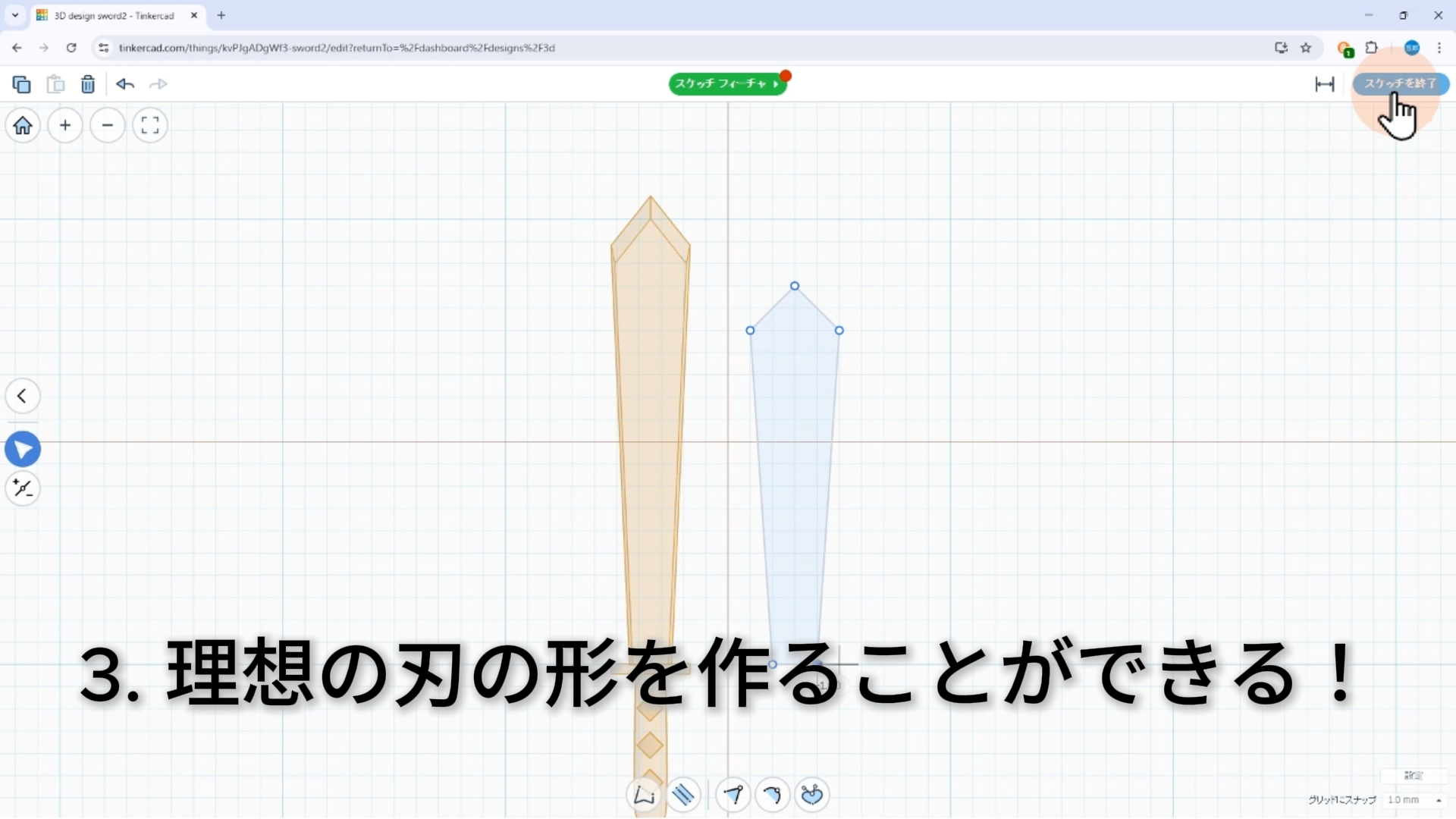Click the finish sketch button

1400,83
